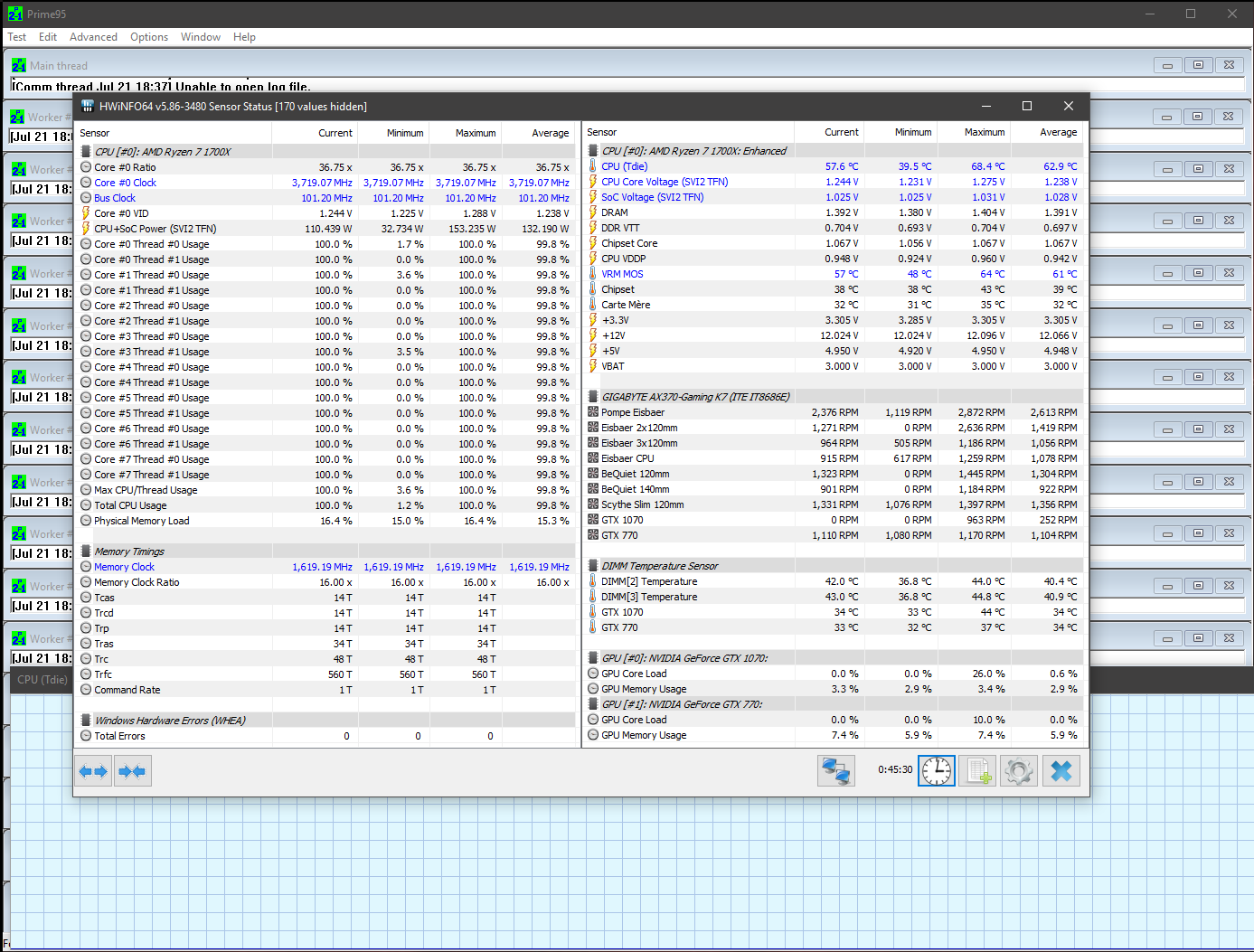Viewport: 1254px width, 952px height.
Task: Click the expand-columns arrows button in HWiNFO
Action: tap(93, 771)
